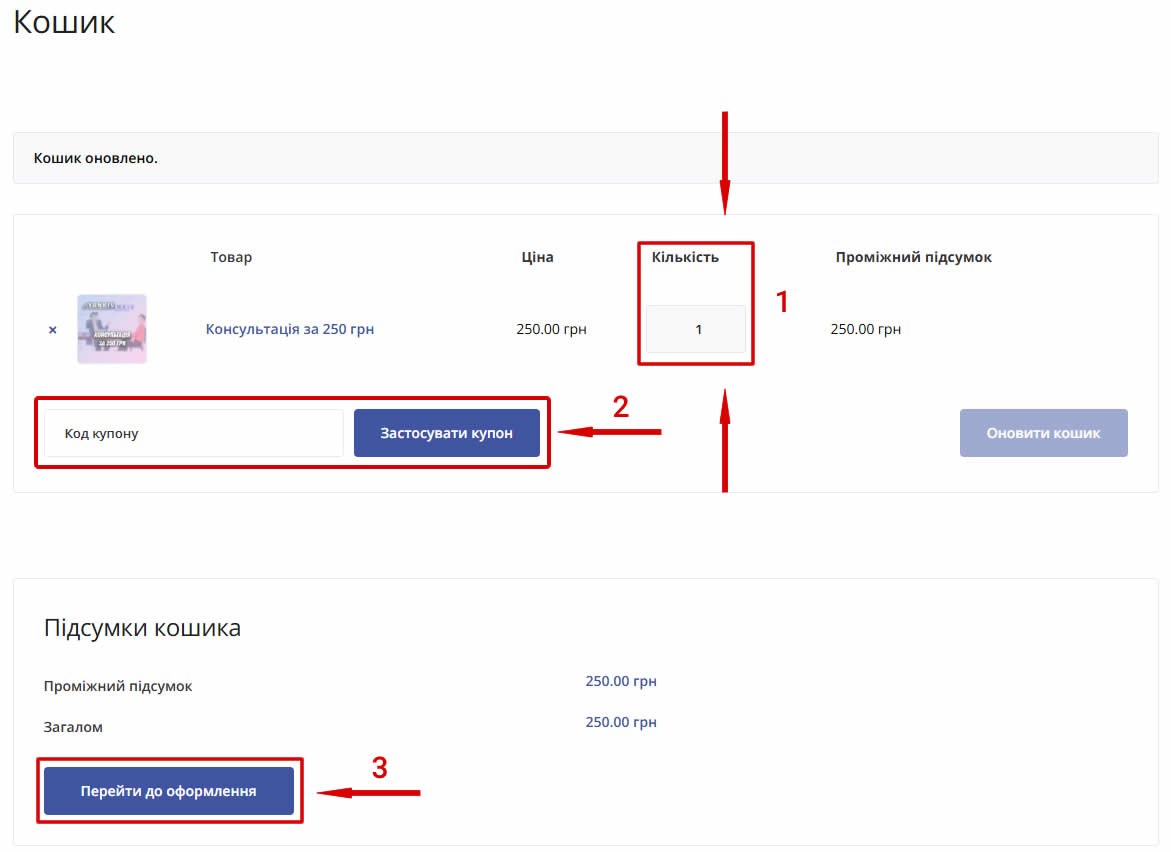
Task: Click the 'Кількість' column header
Action: (685, 257)
